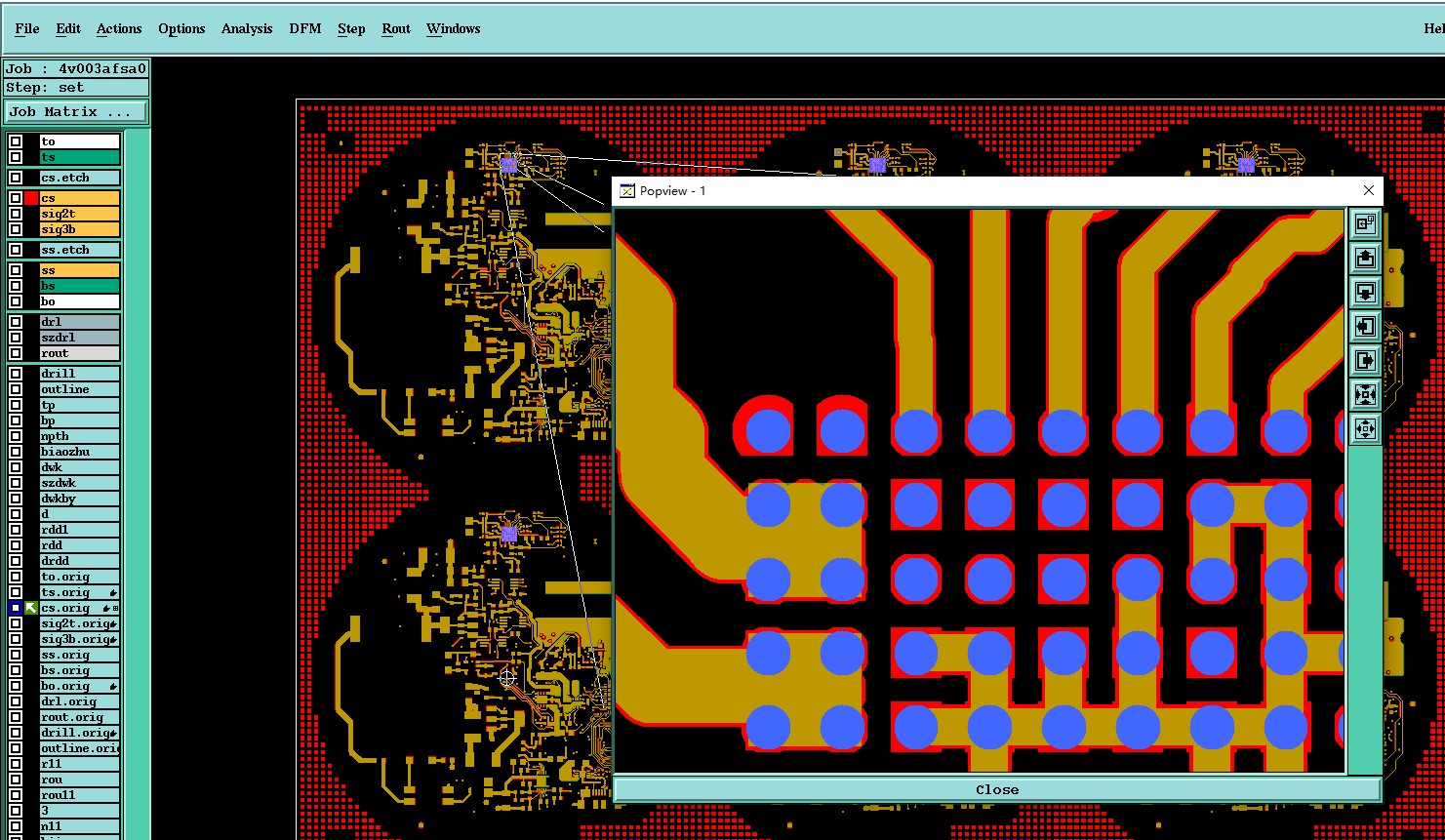Viewport: 1445px width, 840px height.
Task: Select the drill layer row
Action: tap(79, 374)
